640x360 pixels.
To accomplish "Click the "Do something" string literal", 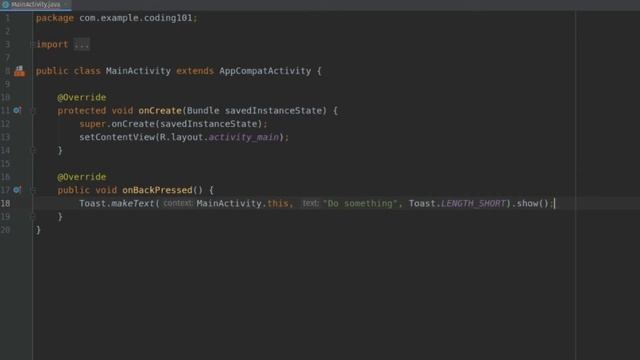I will point(360,203).
